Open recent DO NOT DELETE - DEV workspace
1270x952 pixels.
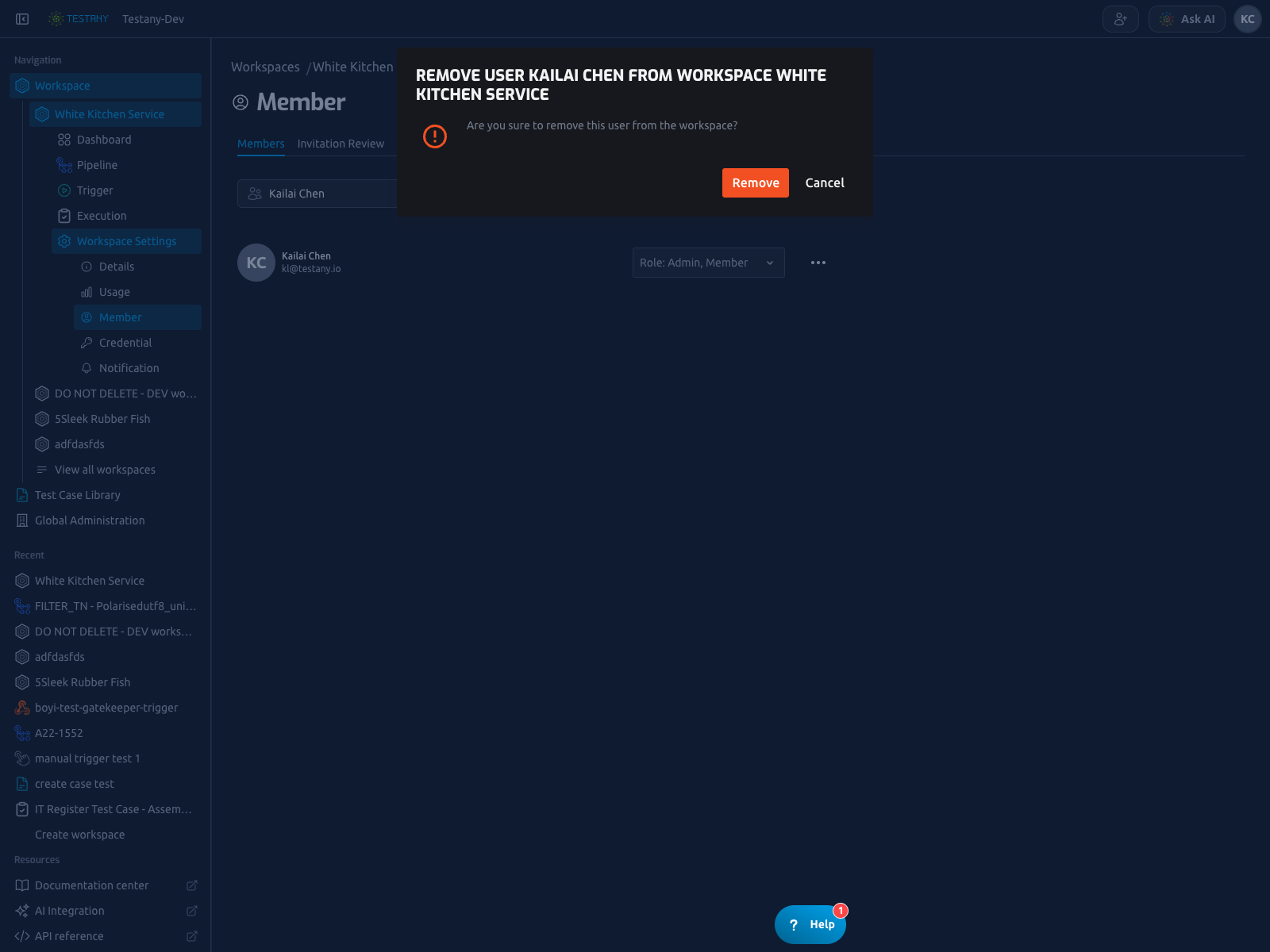pos(106,631)
